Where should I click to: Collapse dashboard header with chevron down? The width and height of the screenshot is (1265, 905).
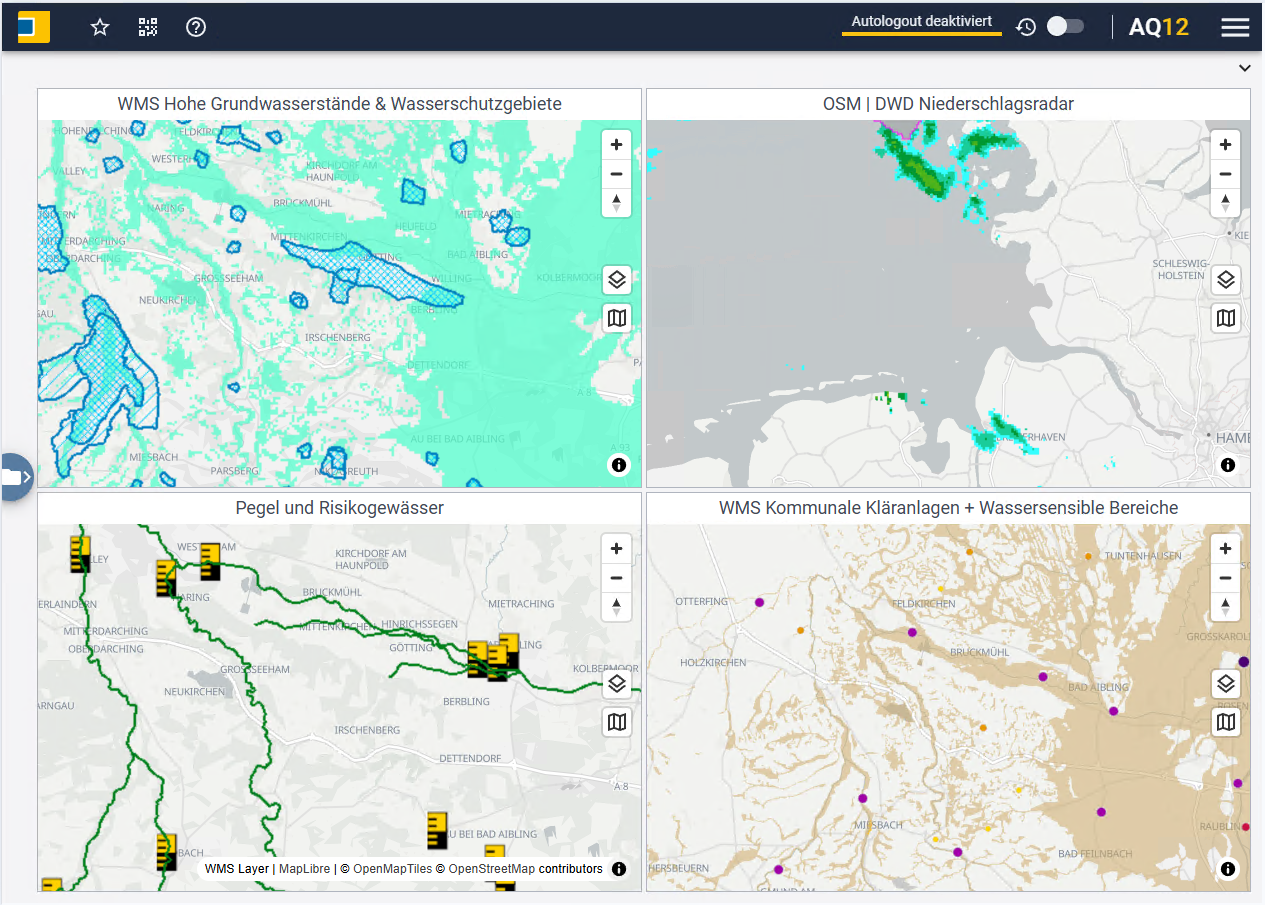pyautogui.click(x=1245, y=68)
